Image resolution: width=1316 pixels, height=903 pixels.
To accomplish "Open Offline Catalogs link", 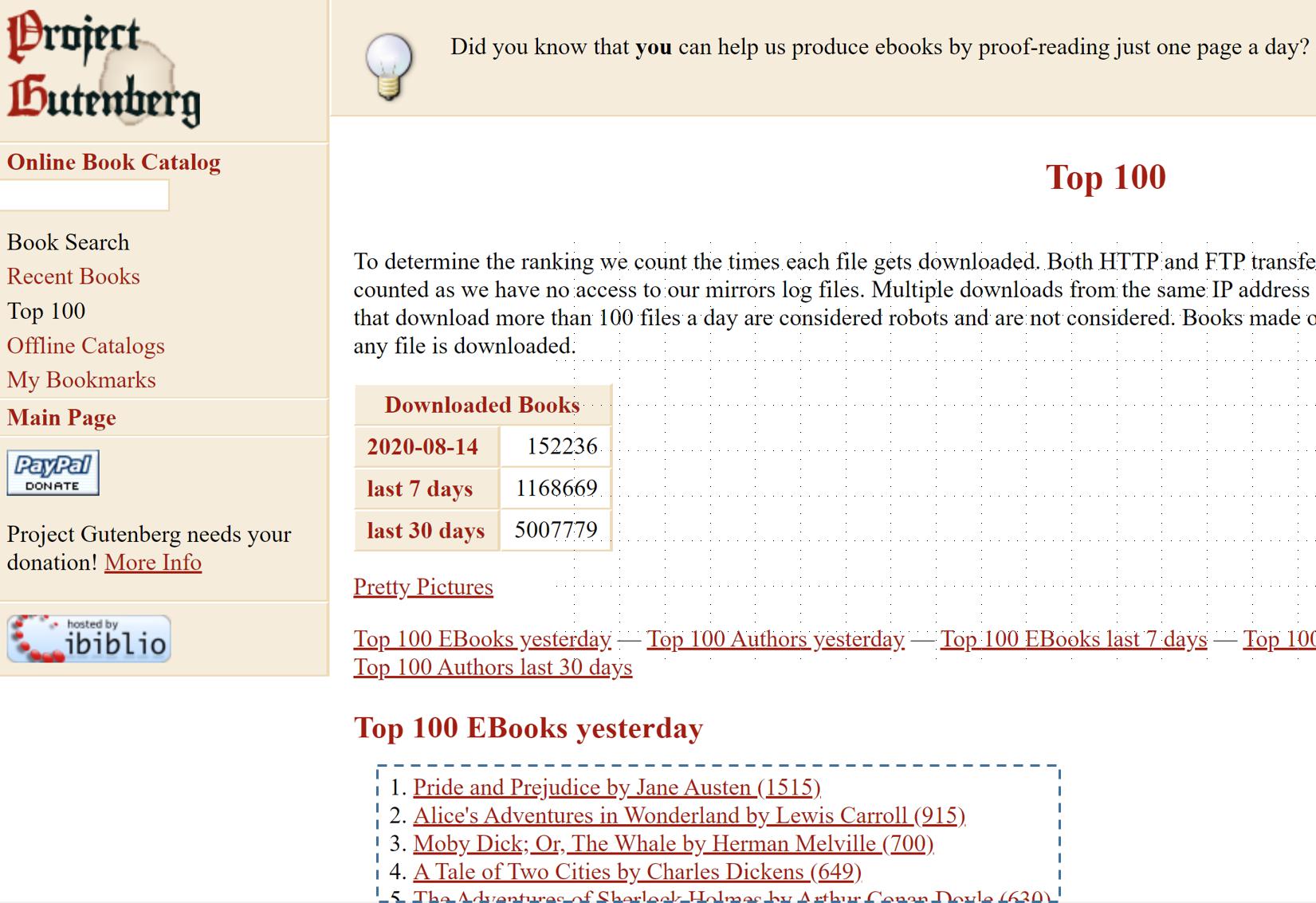I will 86,346.
